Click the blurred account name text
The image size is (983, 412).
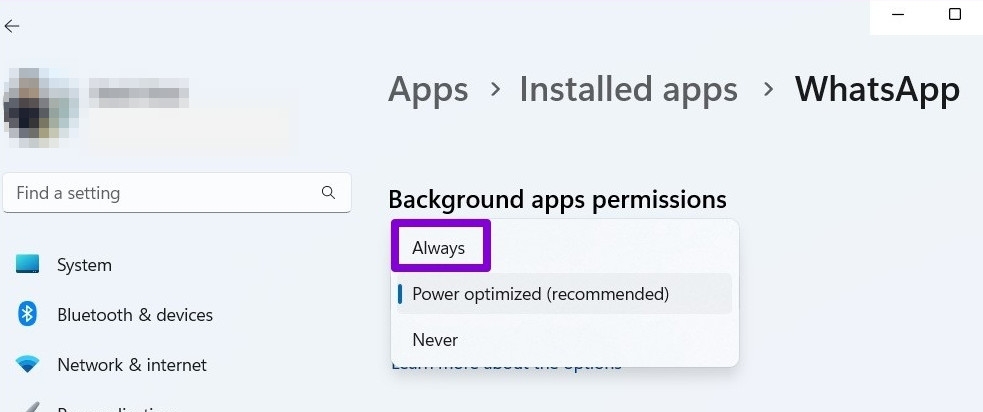pos(138,95)
